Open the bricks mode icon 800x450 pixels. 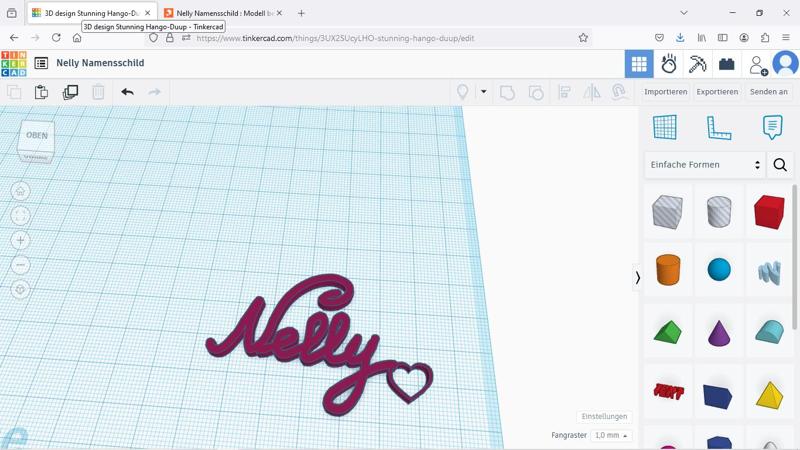(727, 64)
